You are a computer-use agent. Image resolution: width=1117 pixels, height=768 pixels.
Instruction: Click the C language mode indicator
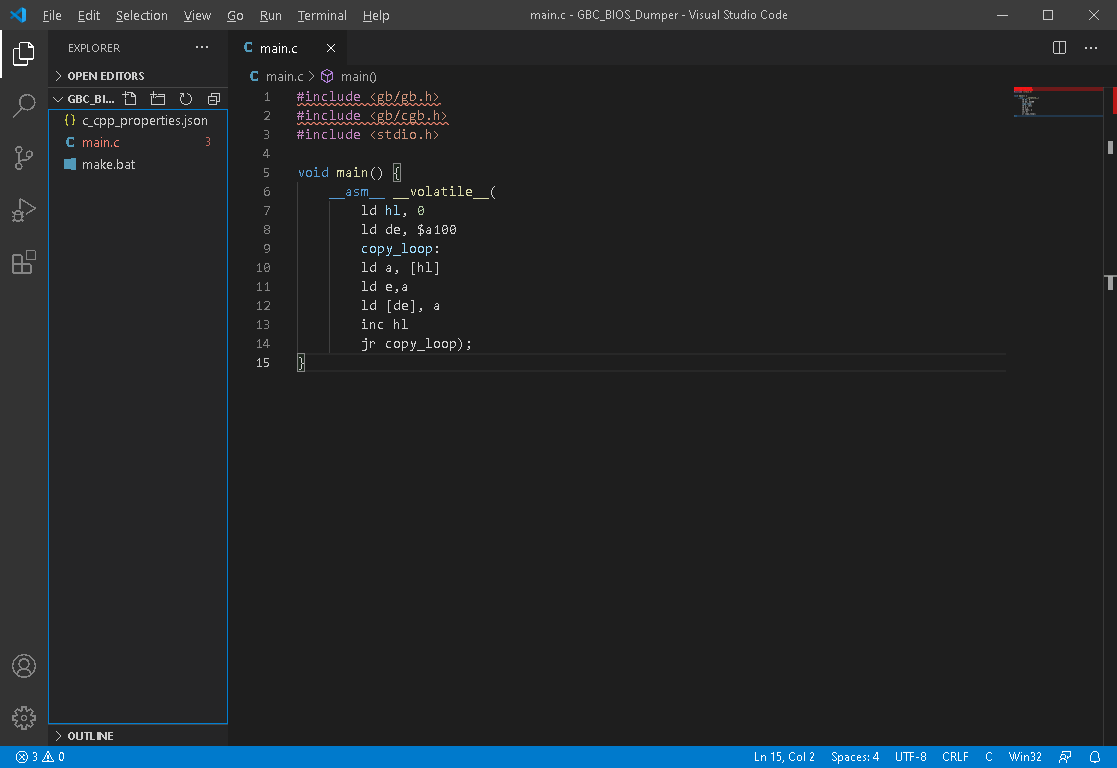[989, 757]
